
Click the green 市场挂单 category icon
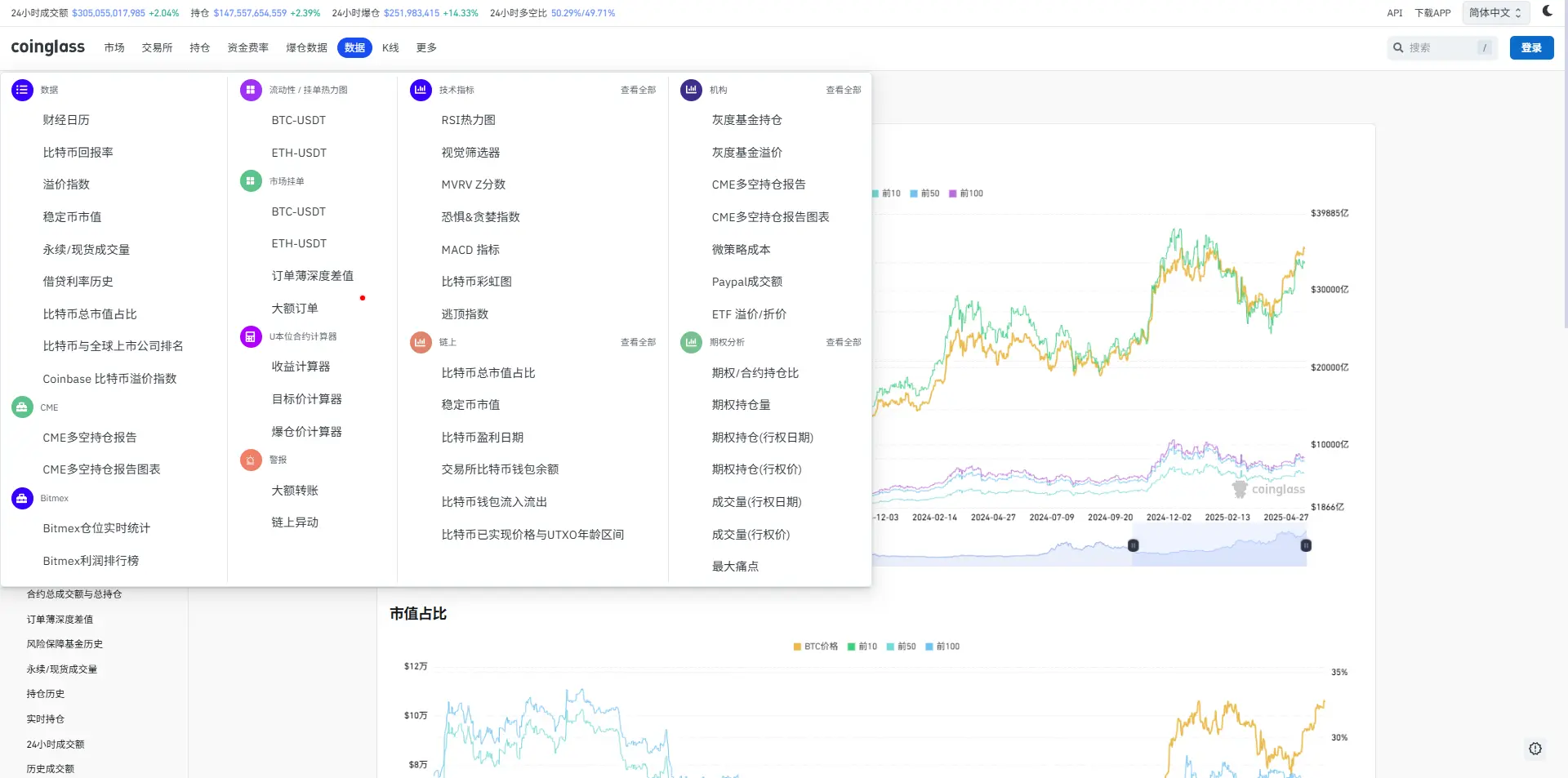[251, 181]
